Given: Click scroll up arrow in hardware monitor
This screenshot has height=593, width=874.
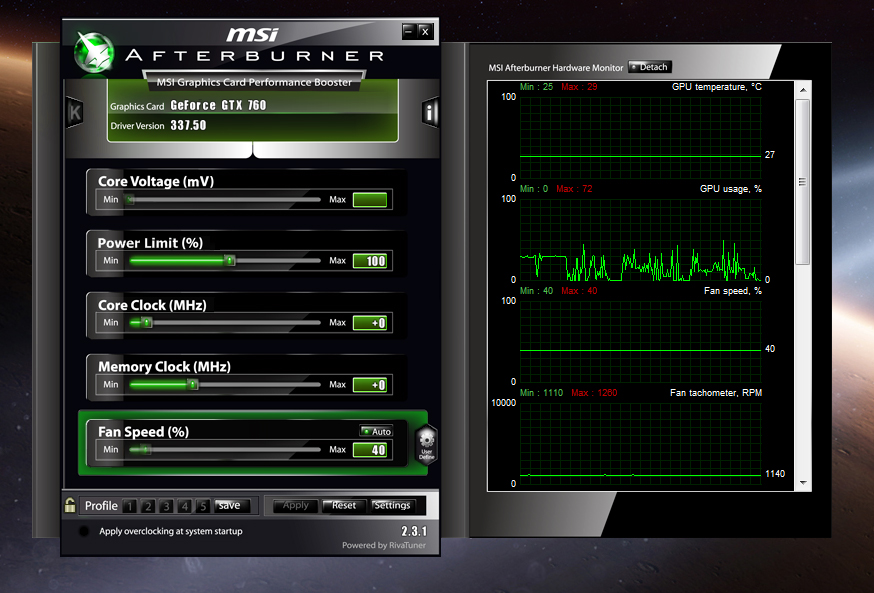Looking at the screenshot, I should (x=802, y=89).
